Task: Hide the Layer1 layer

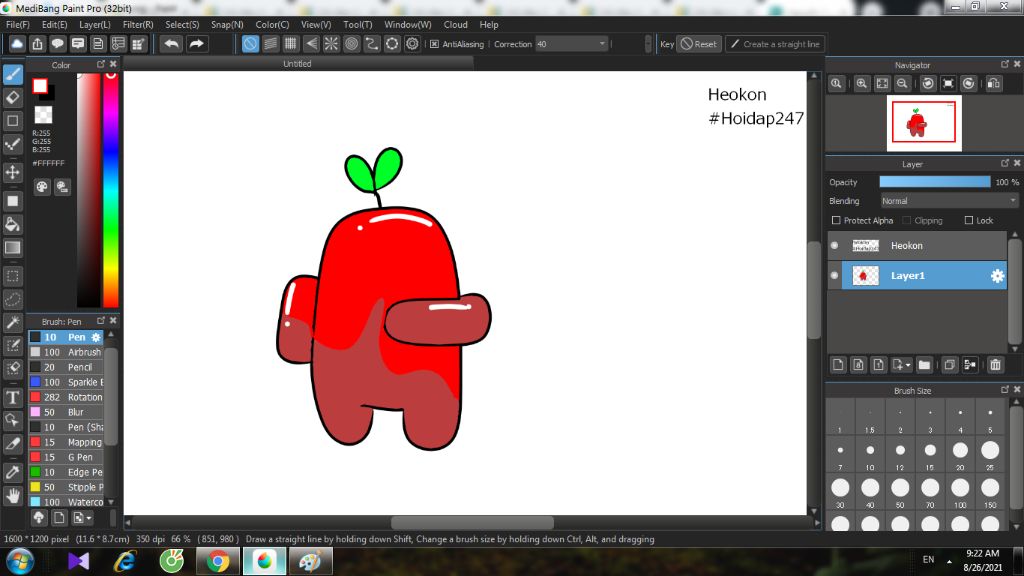Action: tap(835, 276)
